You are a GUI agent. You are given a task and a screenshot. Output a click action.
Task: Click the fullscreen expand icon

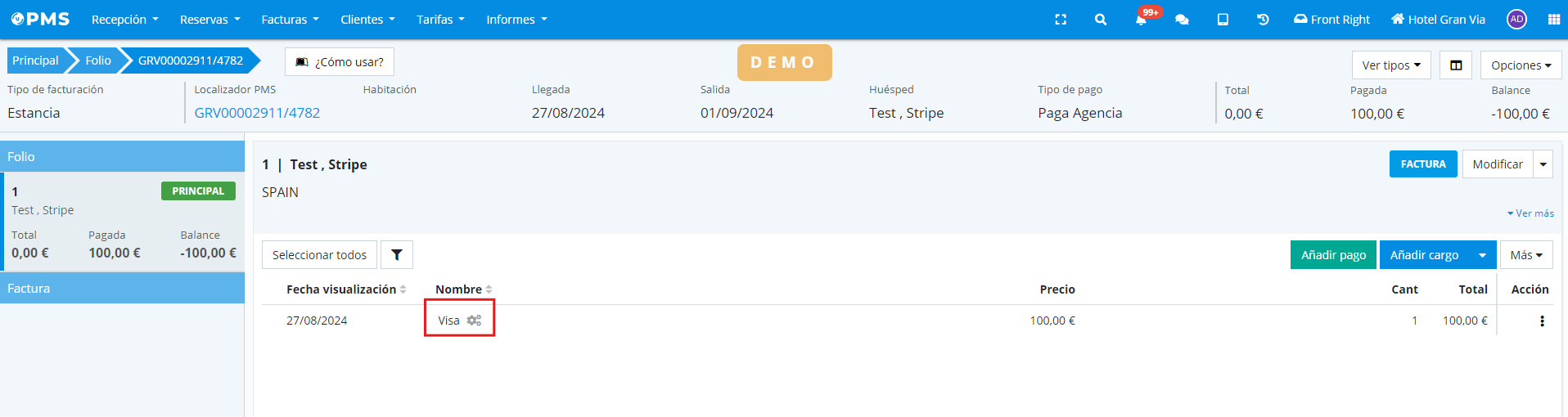1061,20
